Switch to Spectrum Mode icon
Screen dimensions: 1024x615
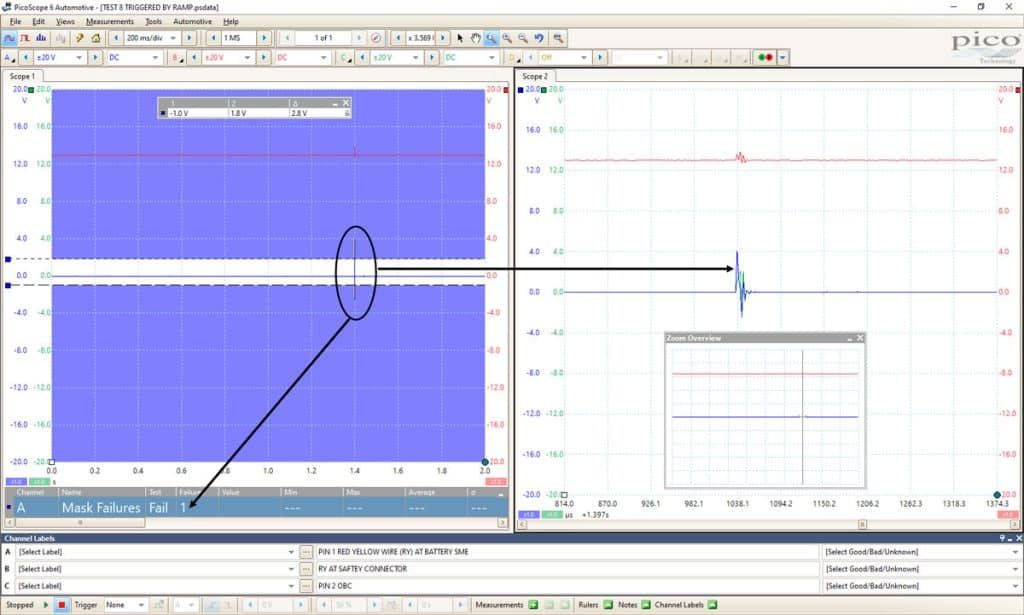coord(40,38)
